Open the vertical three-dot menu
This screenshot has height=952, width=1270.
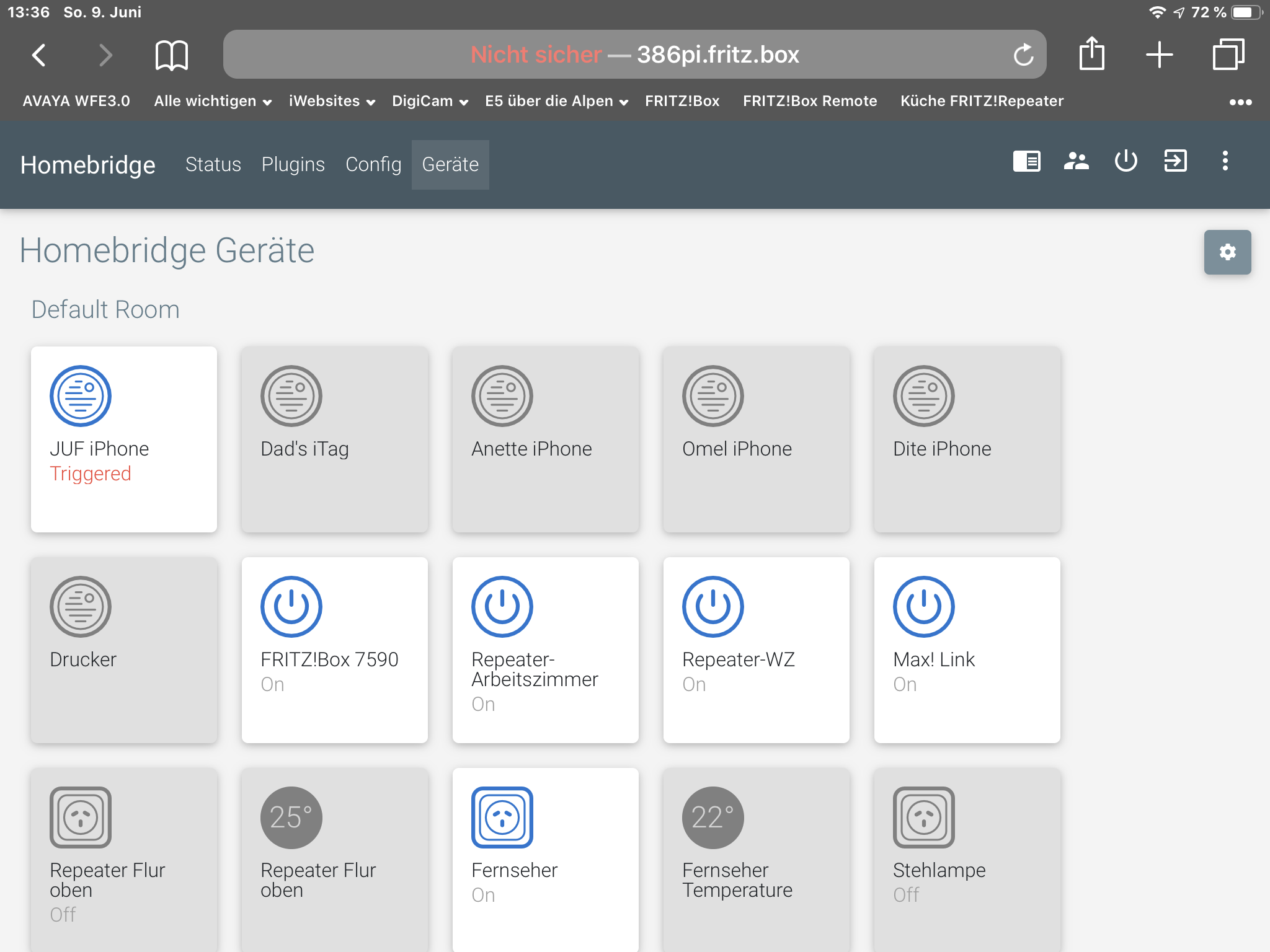point(1225,161)
